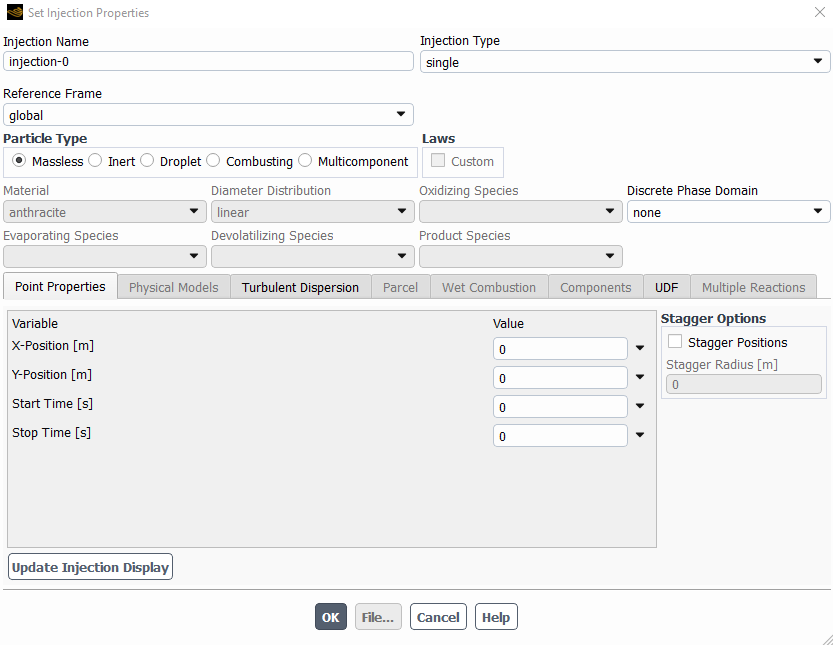The height and width of the screenshot is (645, 833).
Task: Expand the Reference Frame dropdown
Action: click(x=208, y=115)
